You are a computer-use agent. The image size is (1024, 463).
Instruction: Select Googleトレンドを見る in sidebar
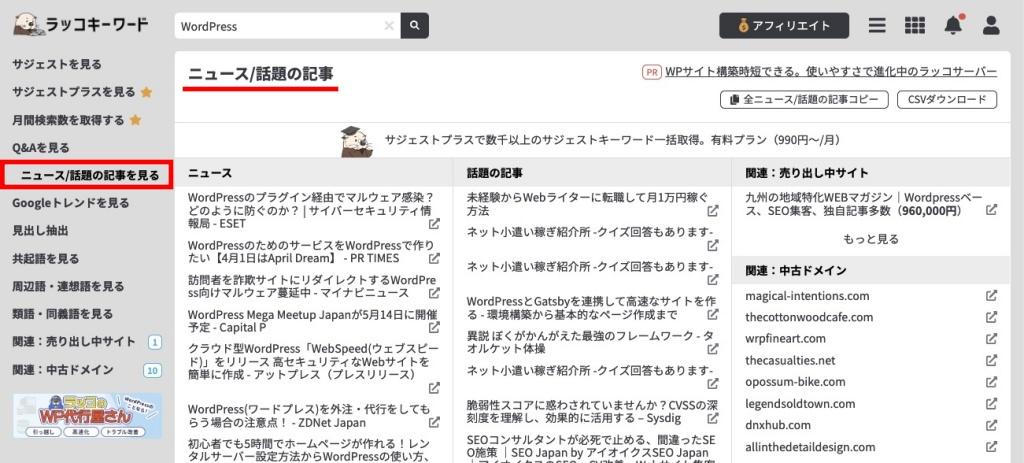71,203
